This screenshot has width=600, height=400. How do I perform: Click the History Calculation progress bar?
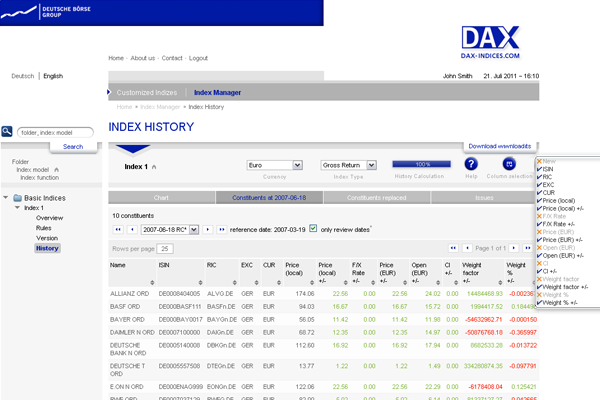click(x=422, y=164)
